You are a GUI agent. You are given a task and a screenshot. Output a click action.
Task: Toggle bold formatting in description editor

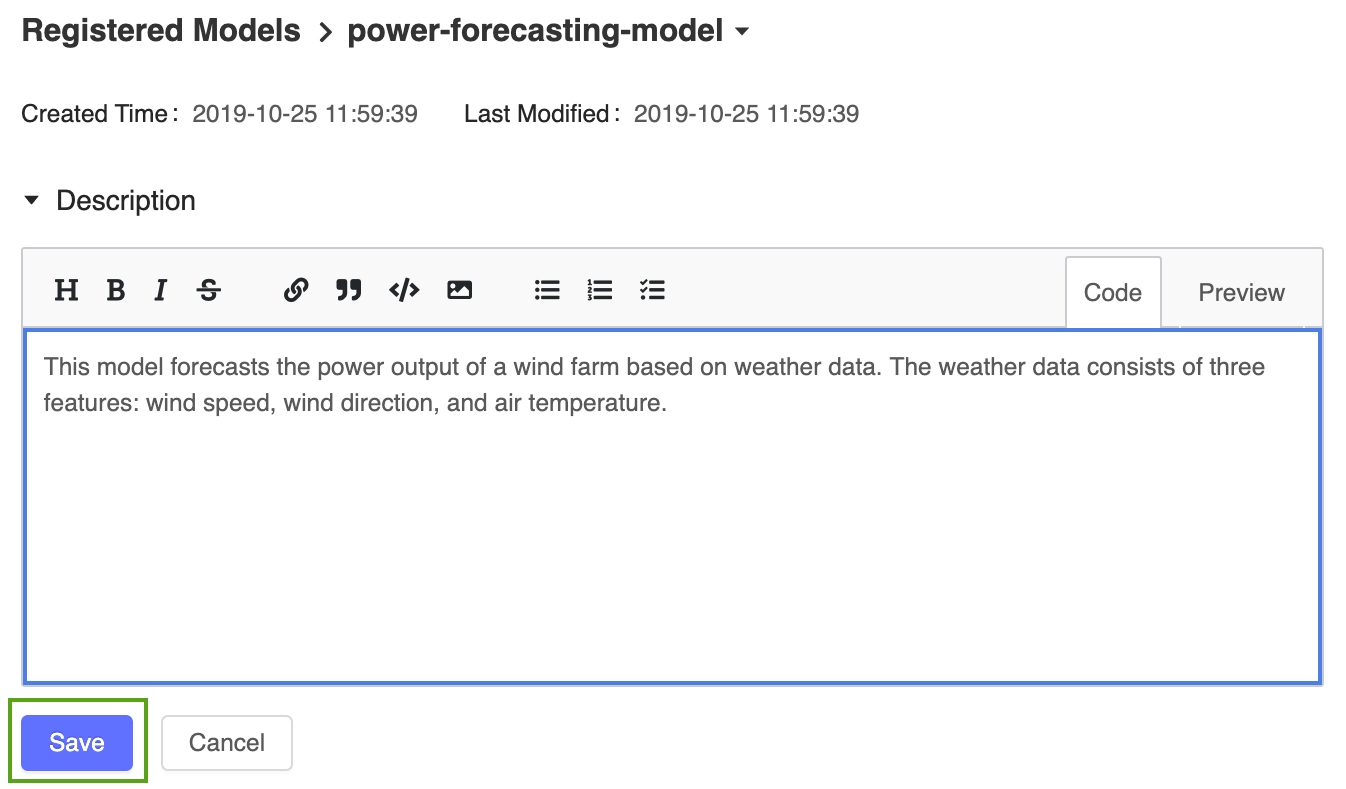point(116,290)
